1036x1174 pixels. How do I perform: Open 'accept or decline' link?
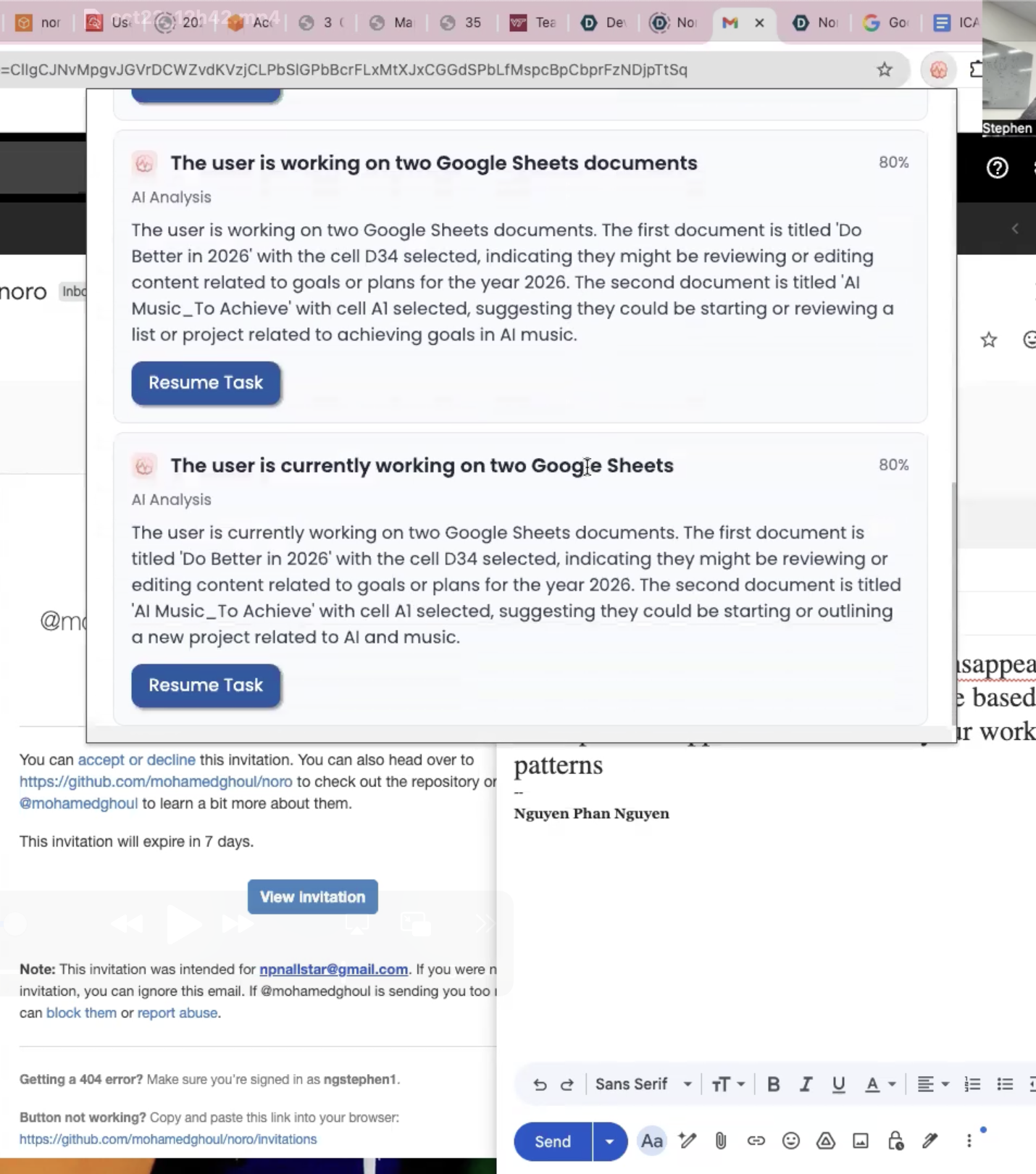click(136, 759)
